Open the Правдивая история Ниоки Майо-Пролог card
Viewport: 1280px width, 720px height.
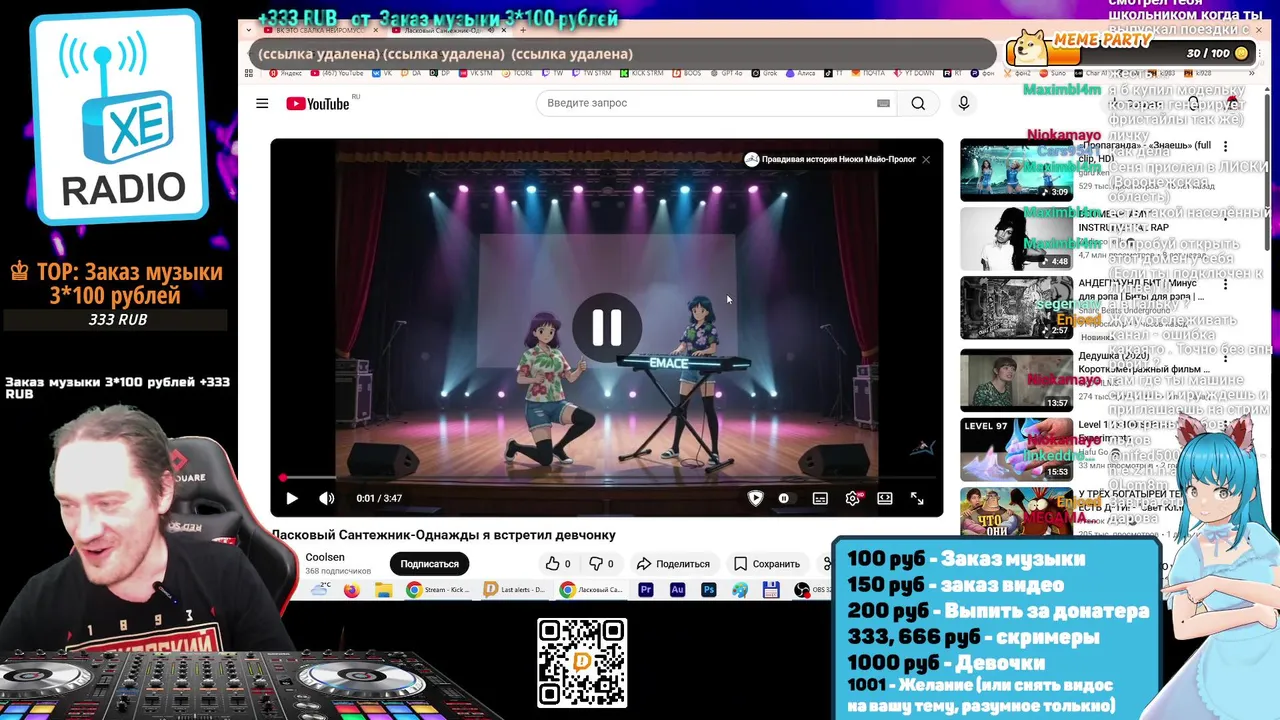830,159
